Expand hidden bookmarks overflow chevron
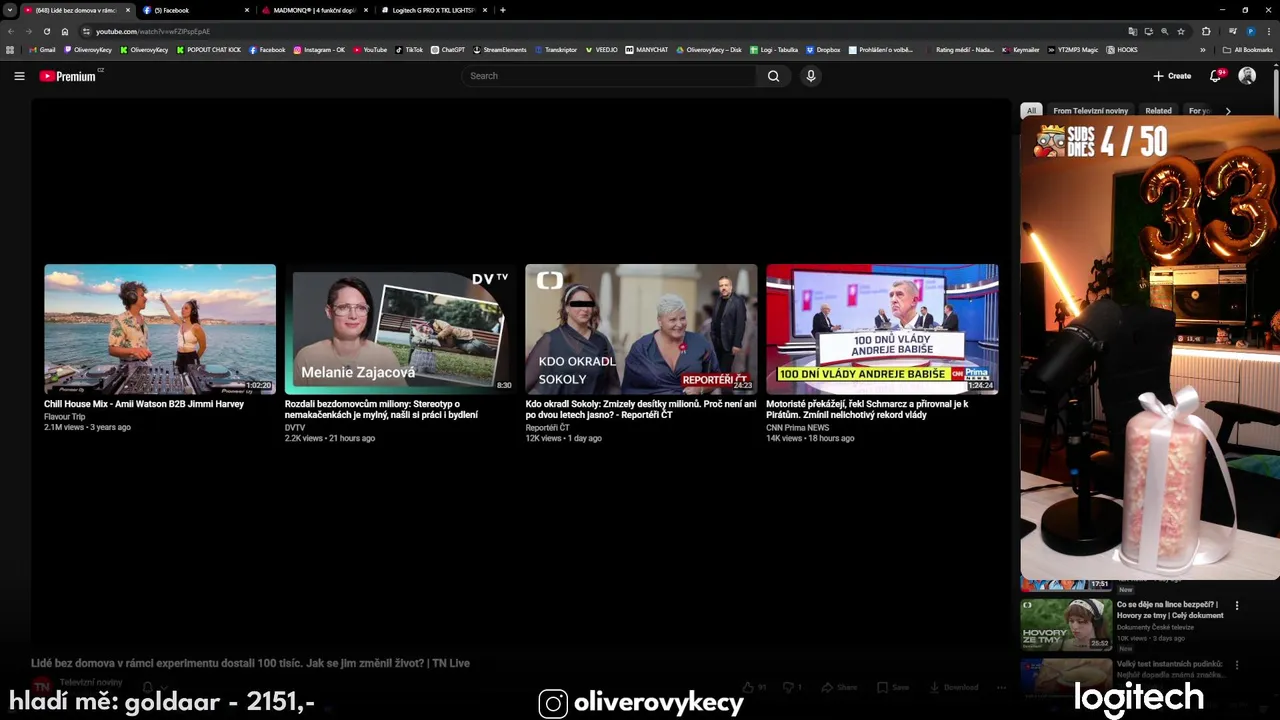This screenshot has height=720, width=1280. [1203, 49]
